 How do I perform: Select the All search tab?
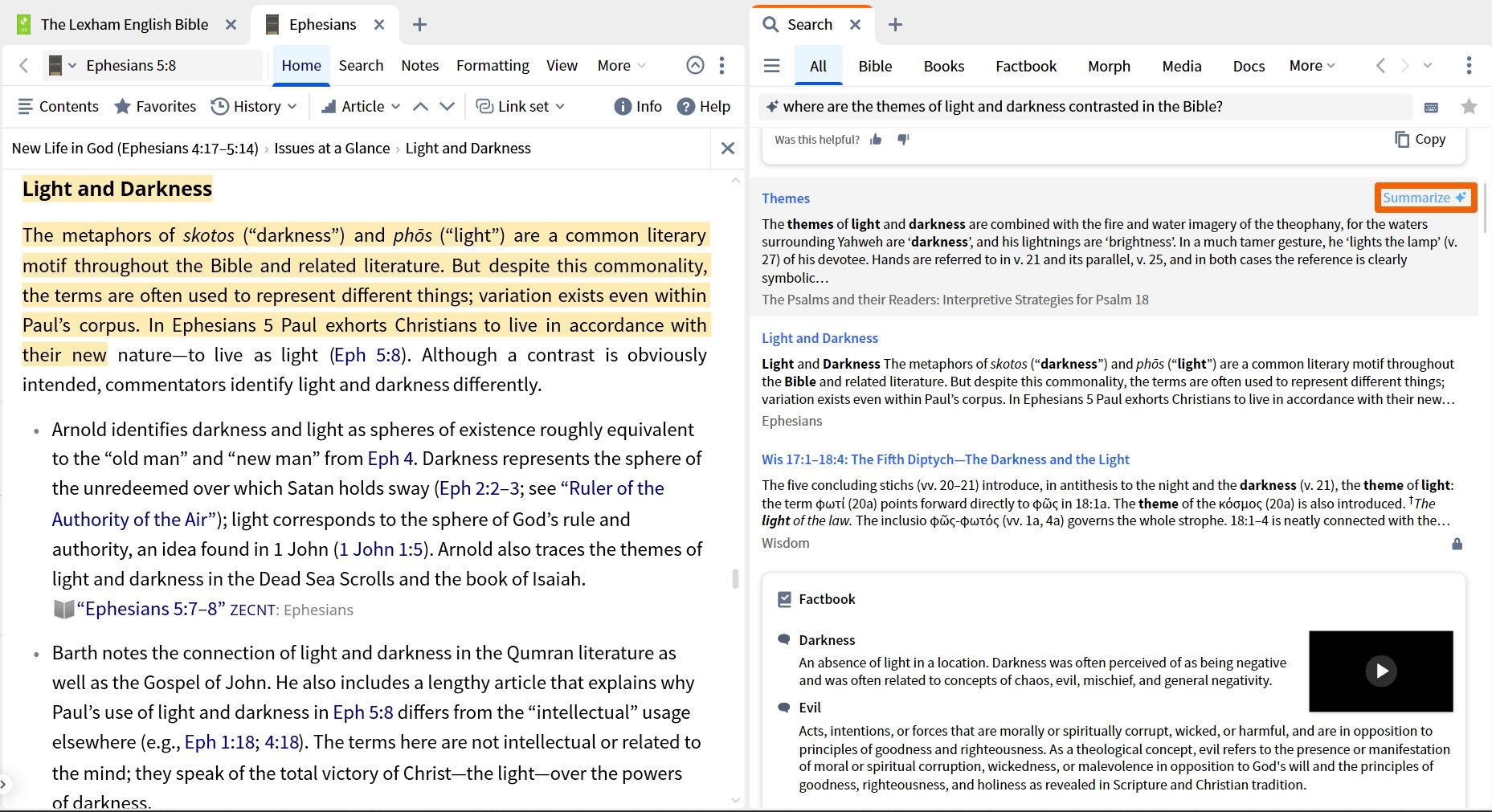818,67
